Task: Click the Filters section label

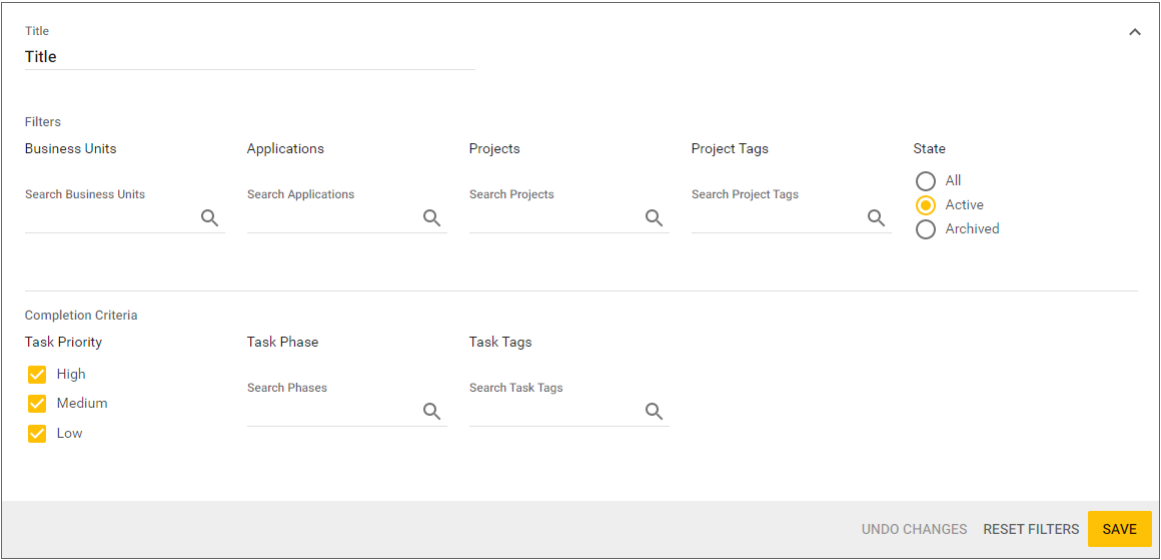Action: (43, 121)
